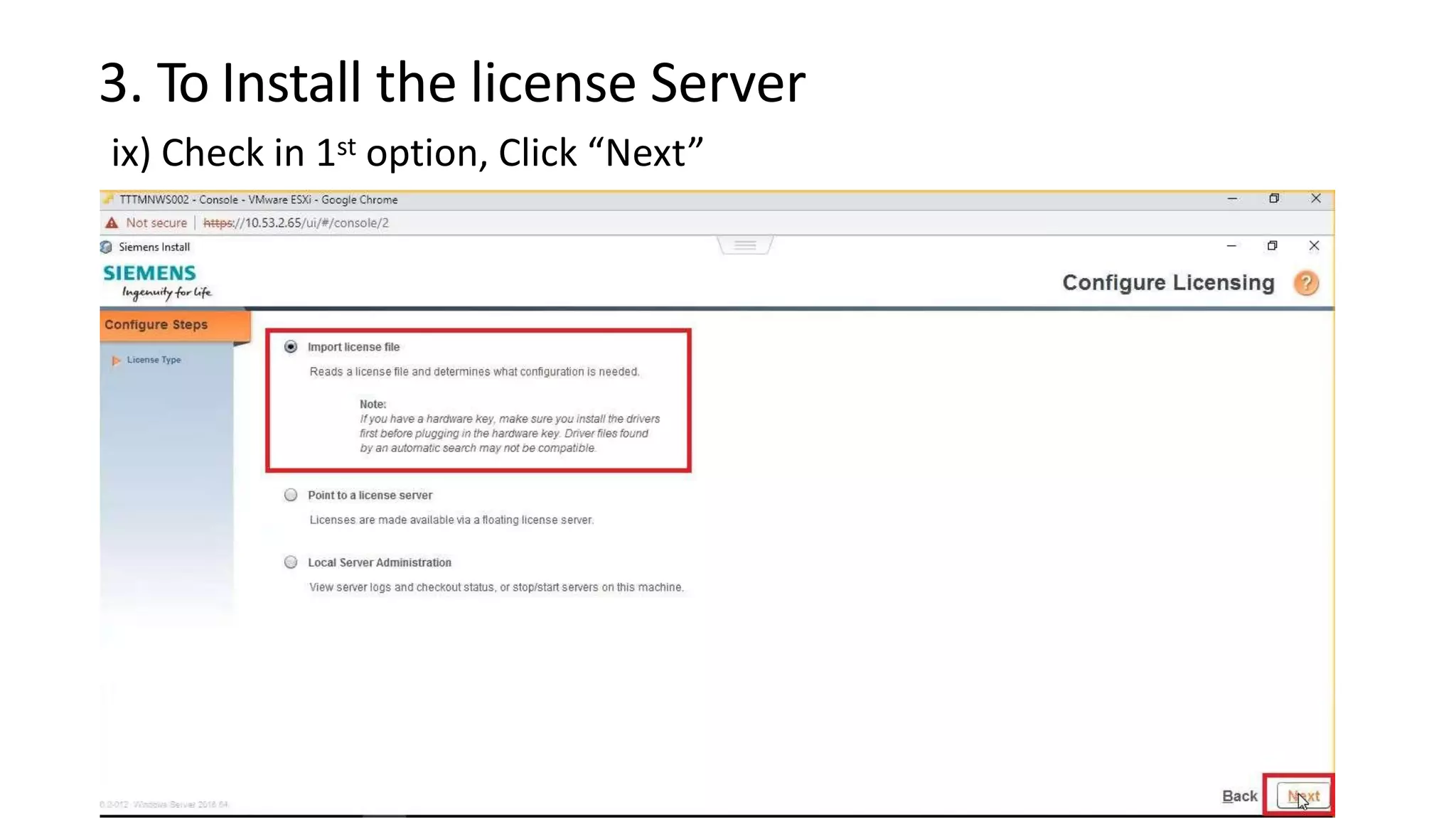Click the 'Not secure' label in address bar
The width and height of the screenshot is (1456, 819).
(156, 223)
